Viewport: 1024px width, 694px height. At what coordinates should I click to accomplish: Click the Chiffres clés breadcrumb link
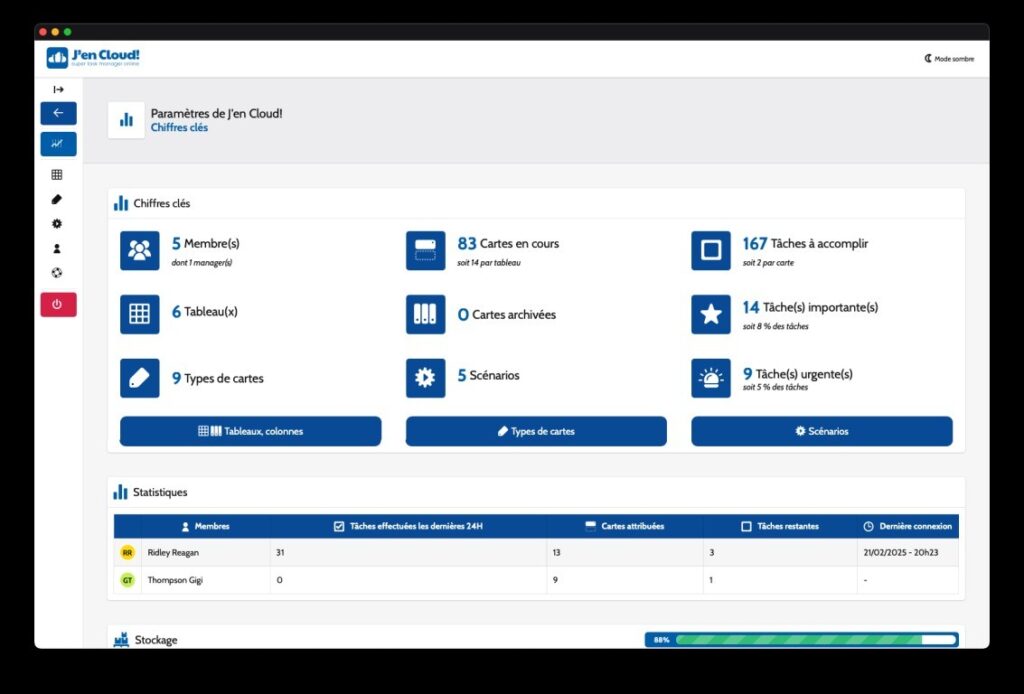179,127
